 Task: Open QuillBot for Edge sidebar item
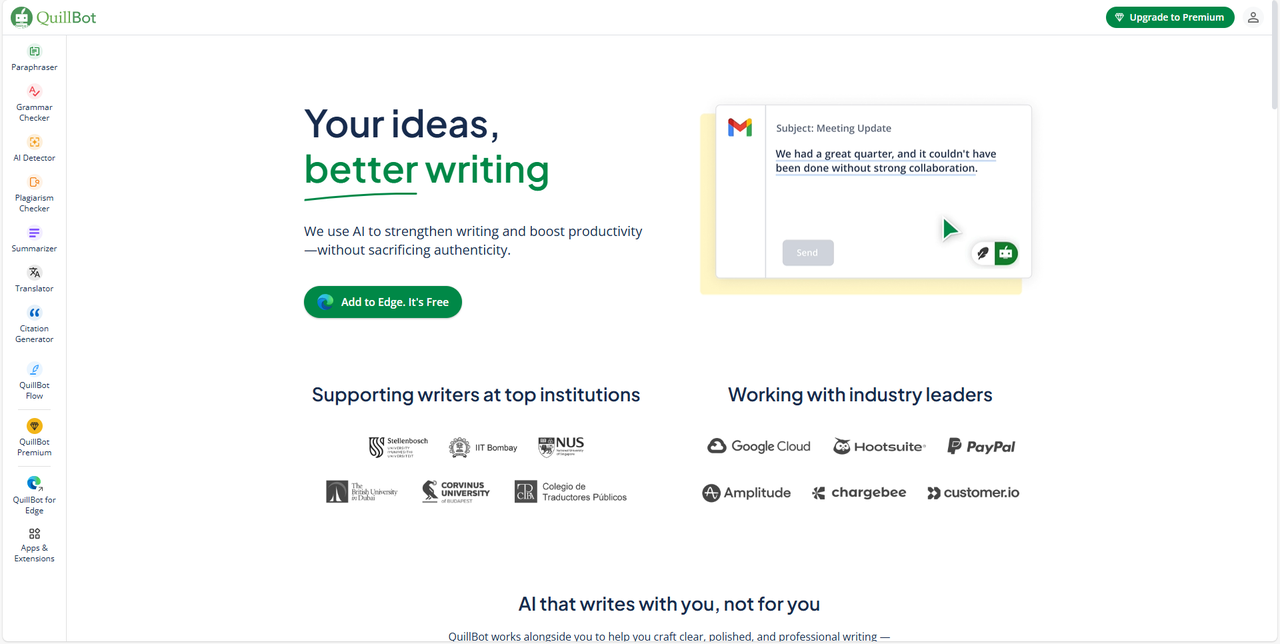coord(34,496)
